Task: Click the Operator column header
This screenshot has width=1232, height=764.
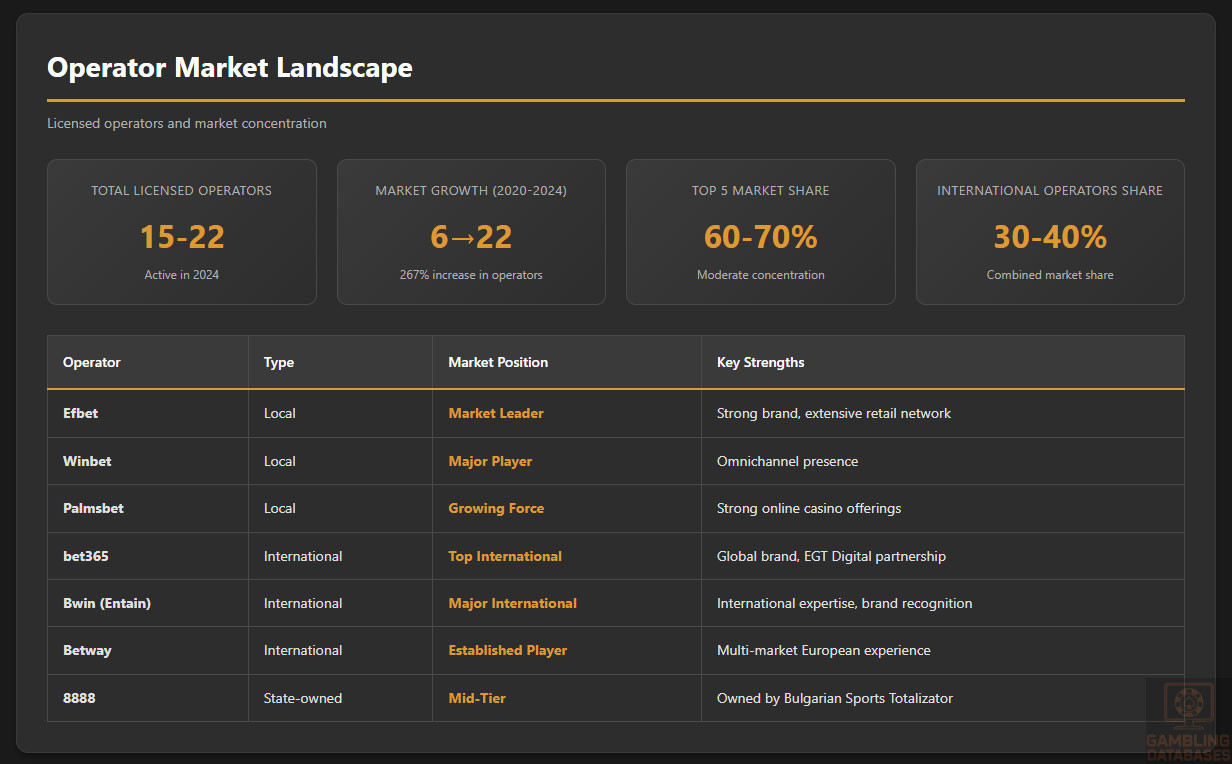Action: click(x=92, y=362)
